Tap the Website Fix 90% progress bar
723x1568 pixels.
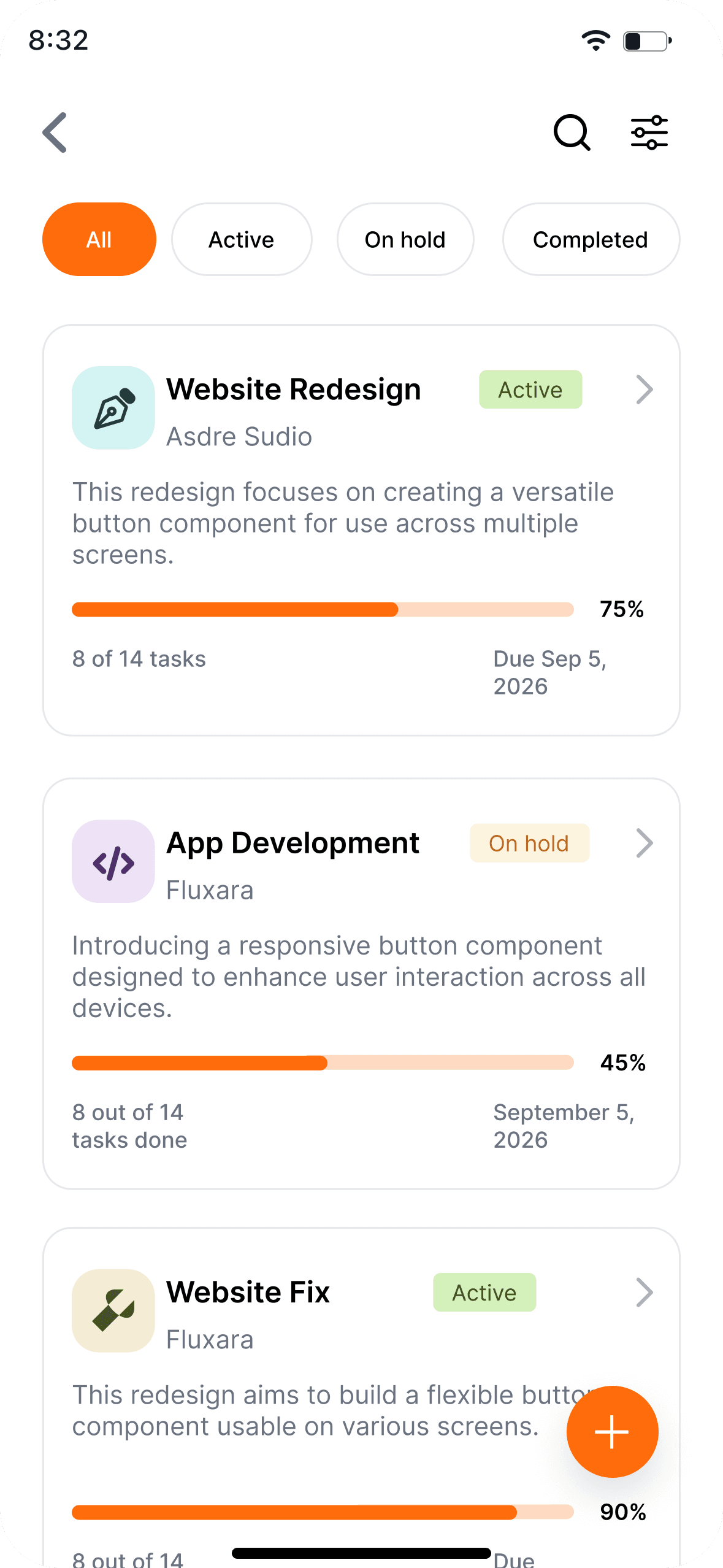[323, 1512]
